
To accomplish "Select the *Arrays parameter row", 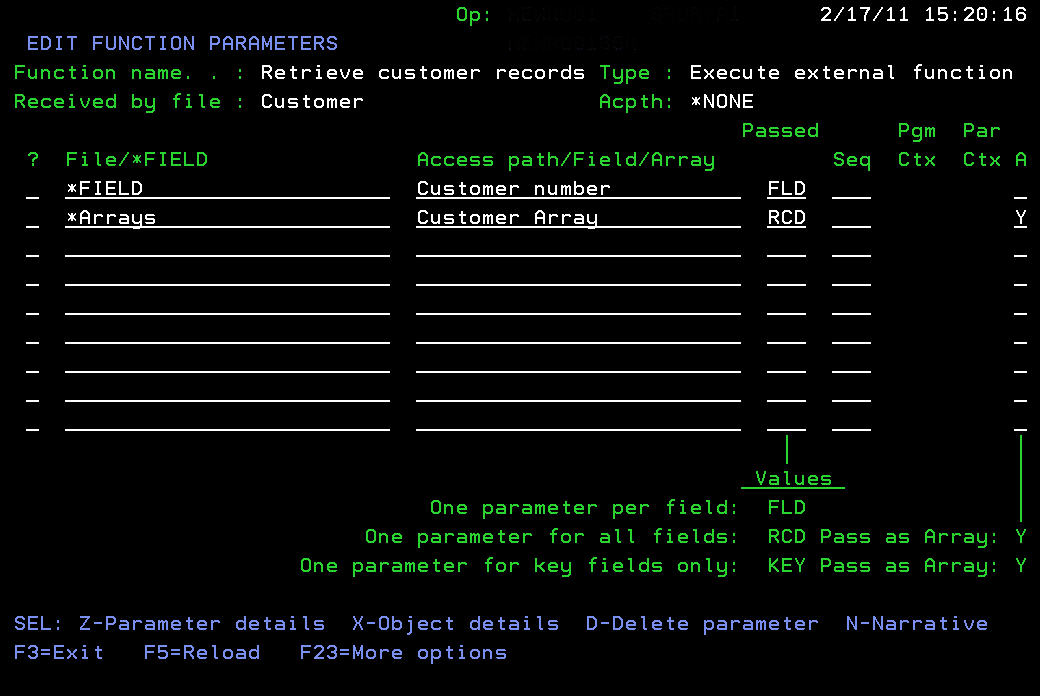I will point(110,217).
